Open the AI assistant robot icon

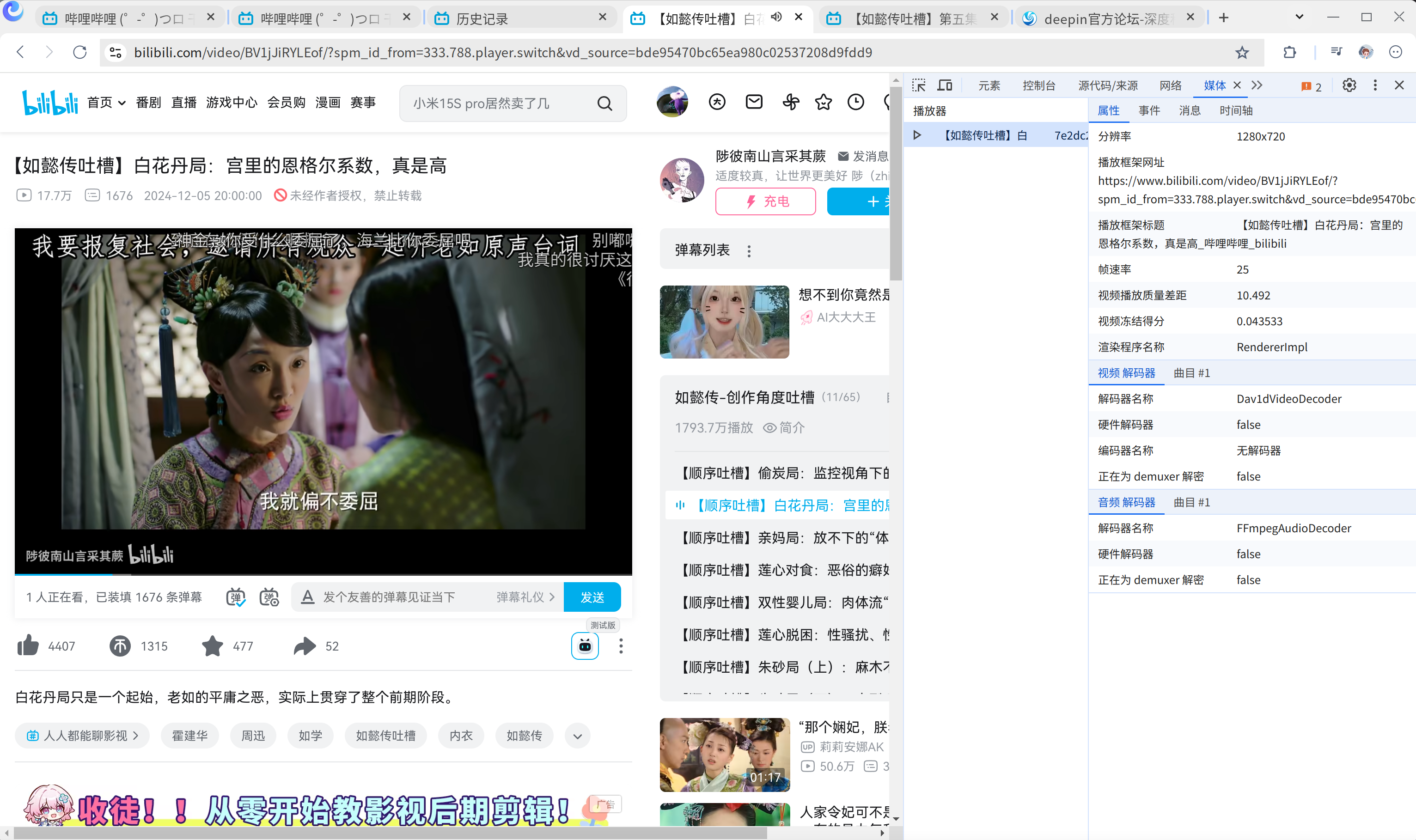[x=585, y=646]
